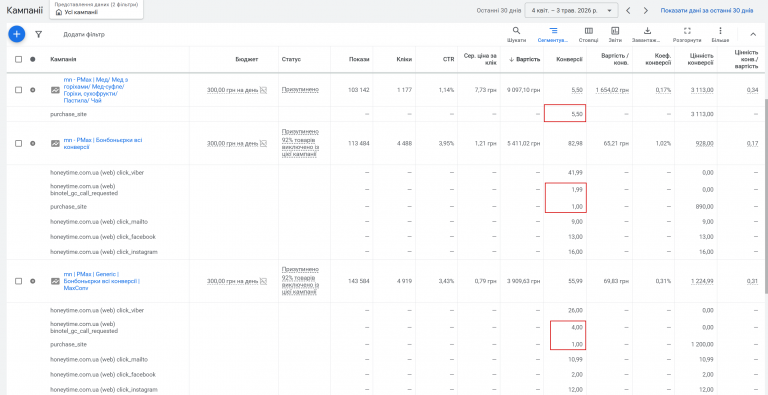Click PMax campaign type icon of 'Мед' campaign
The image size is (768, 395).
(x=55, y=90)
